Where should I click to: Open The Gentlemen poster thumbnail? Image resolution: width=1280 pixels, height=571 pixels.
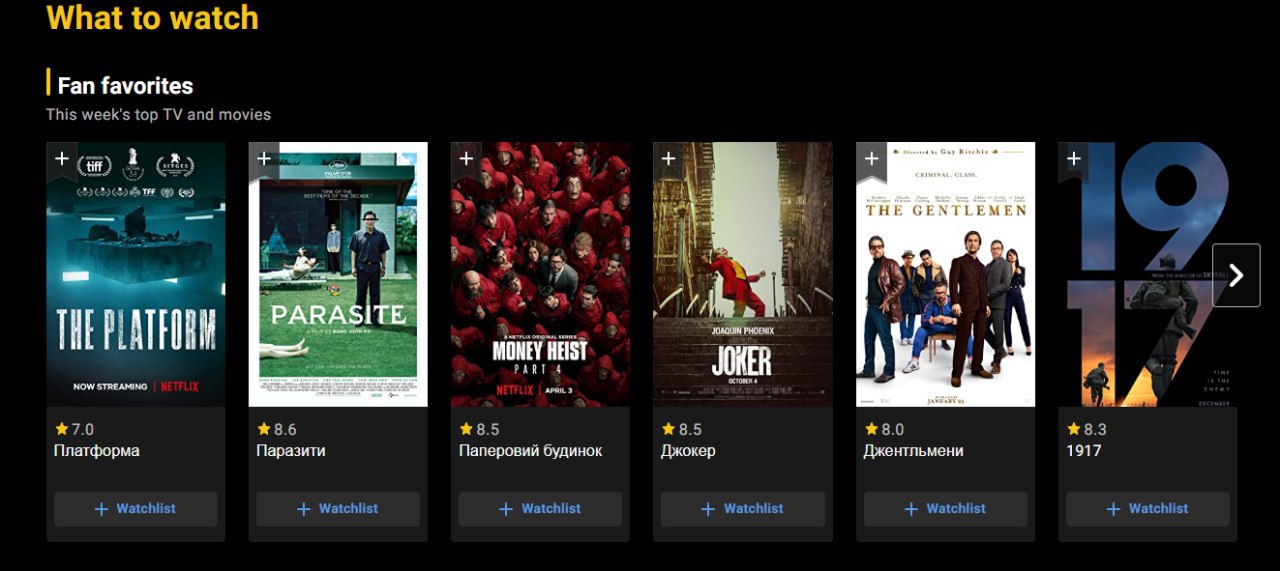(946, 274)
